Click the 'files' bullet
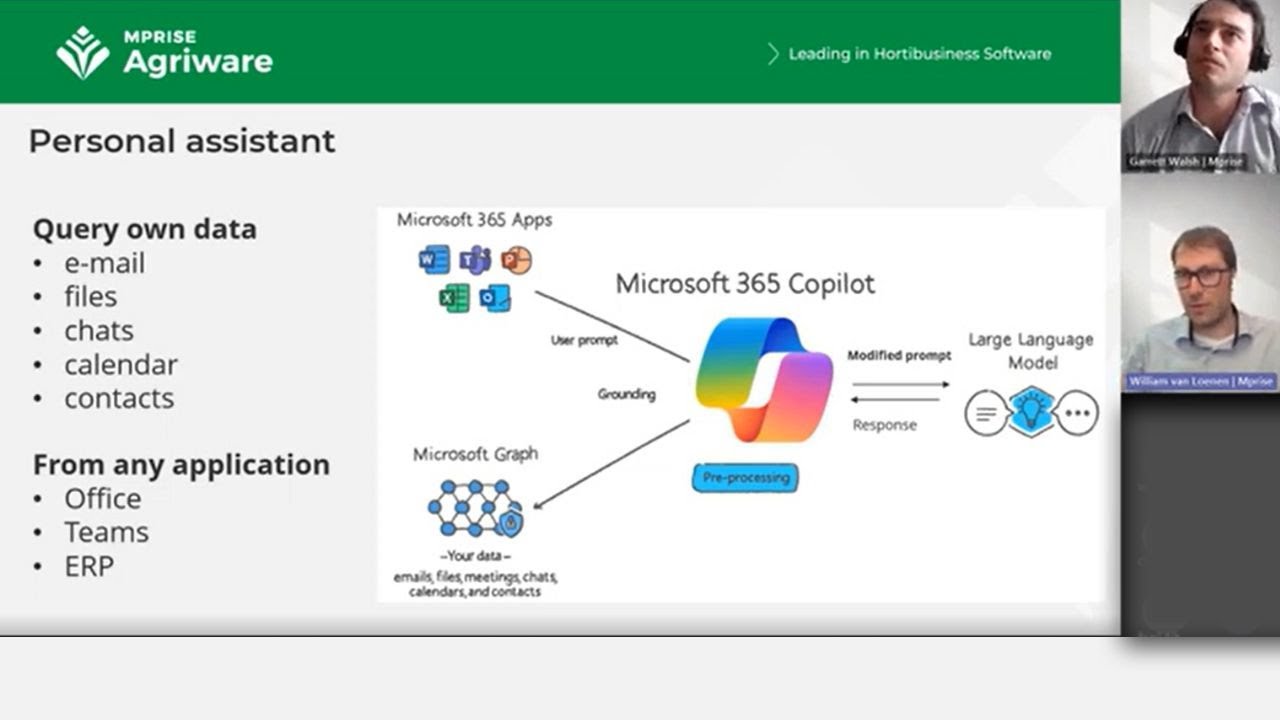 (x=91, y=297)
